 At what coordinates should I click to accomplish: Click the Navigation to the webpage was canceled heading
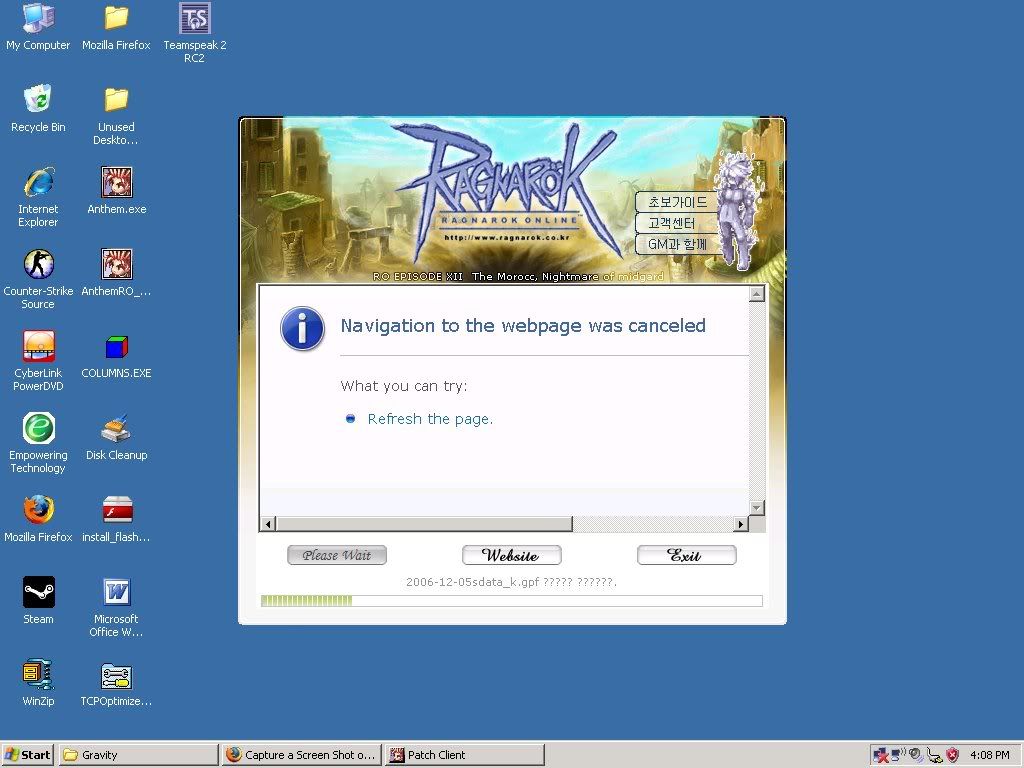(x=523, y=326)
